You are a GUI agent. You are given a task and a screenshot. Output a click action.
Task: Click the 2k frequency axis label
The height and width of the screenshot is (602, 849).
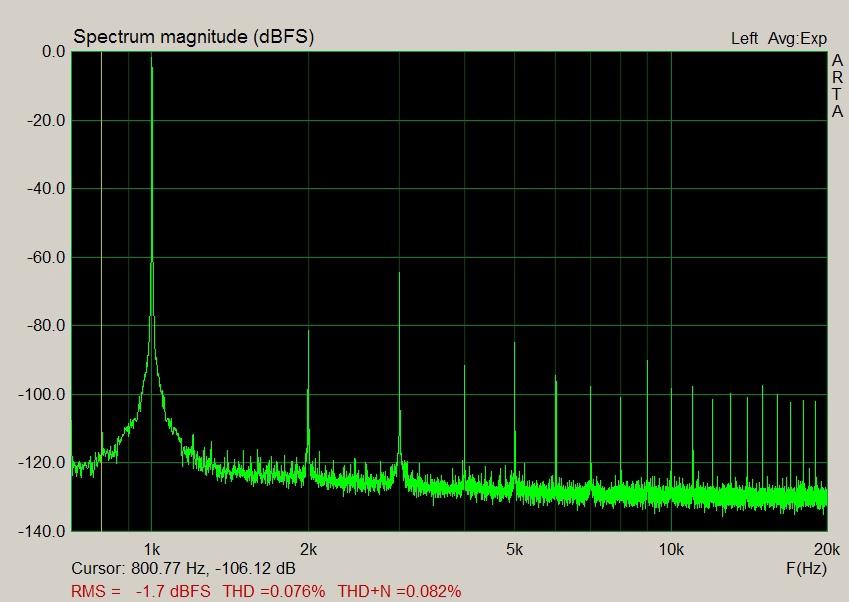(x=308, y=549)
